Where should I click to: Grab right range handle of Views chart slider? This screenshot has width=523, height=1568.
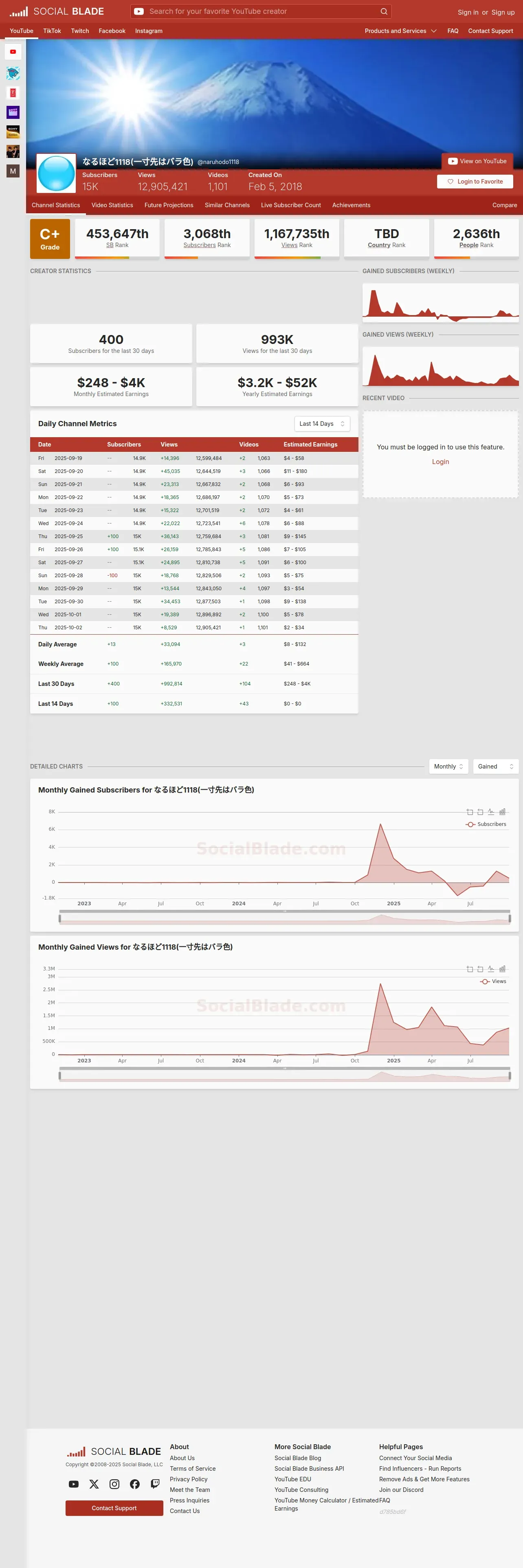[x=510, y=1075]
